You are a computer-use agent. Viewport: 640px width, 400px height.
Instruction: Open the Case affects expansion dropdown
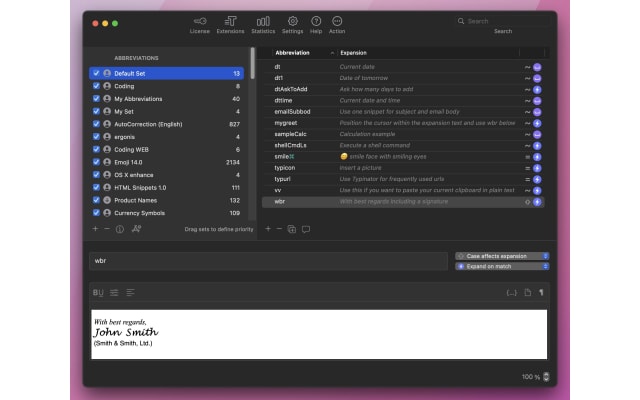click(x=502, y=256)
